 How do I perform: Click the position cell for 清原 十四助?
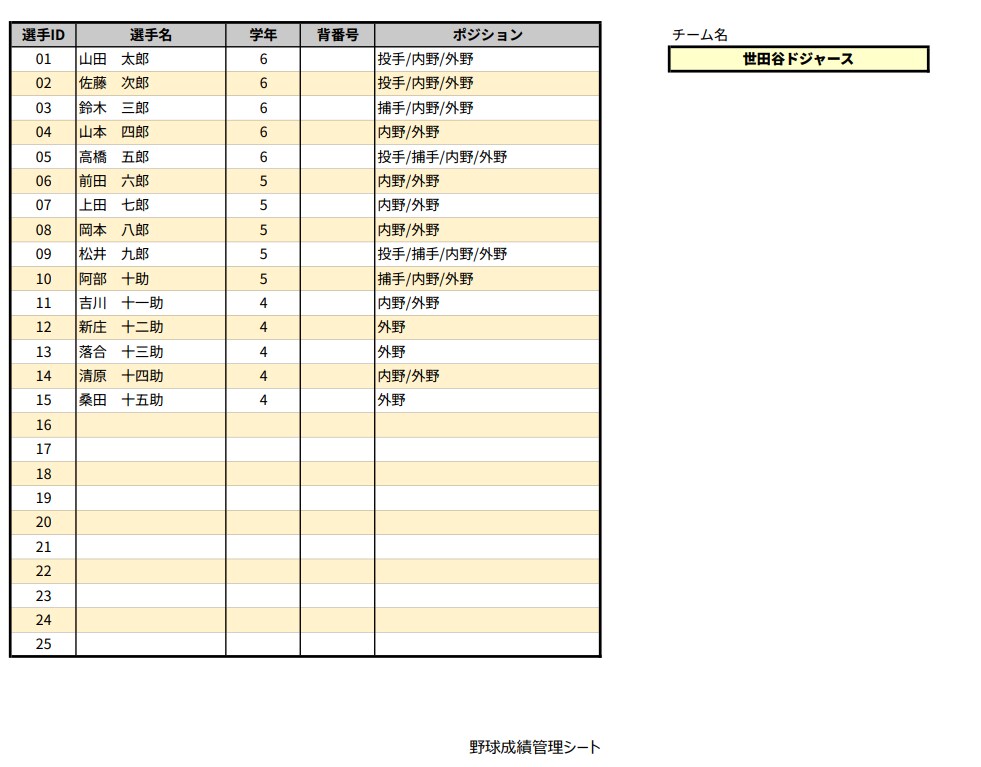(487, 377)
